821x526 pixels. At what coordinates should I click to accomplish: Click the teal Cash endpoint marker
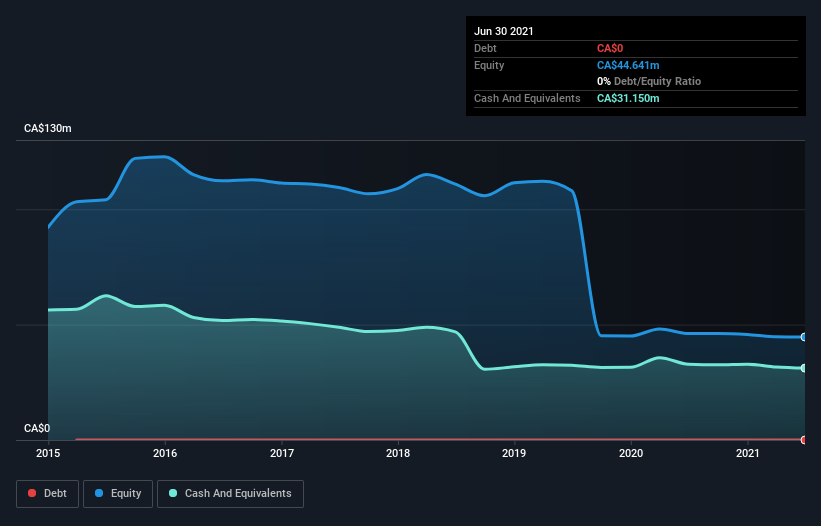[x=804, y=368]
